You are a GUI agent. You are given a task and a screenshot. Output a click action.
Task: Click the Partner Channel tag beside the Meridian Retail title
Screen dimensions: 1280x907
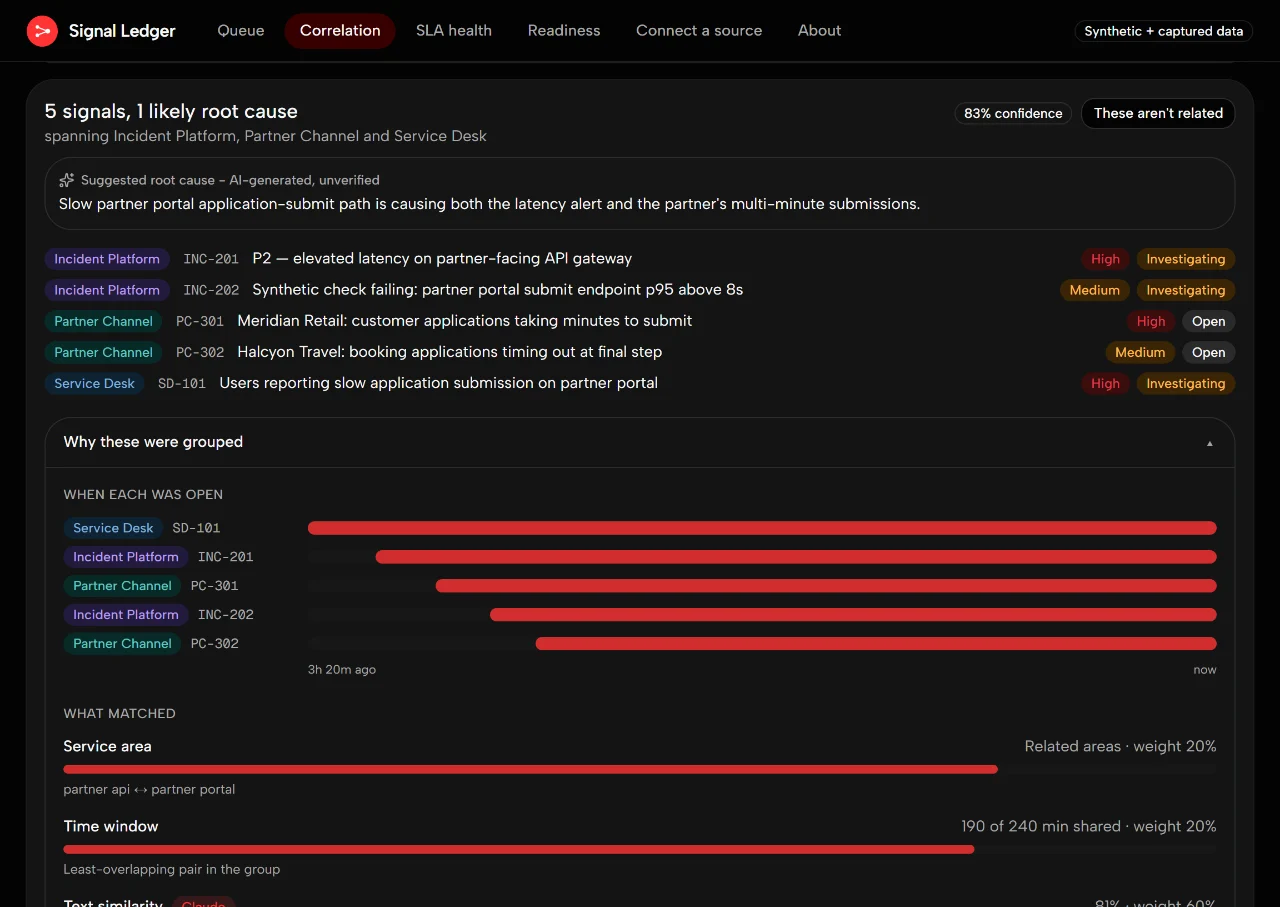(x=104, y=321)
